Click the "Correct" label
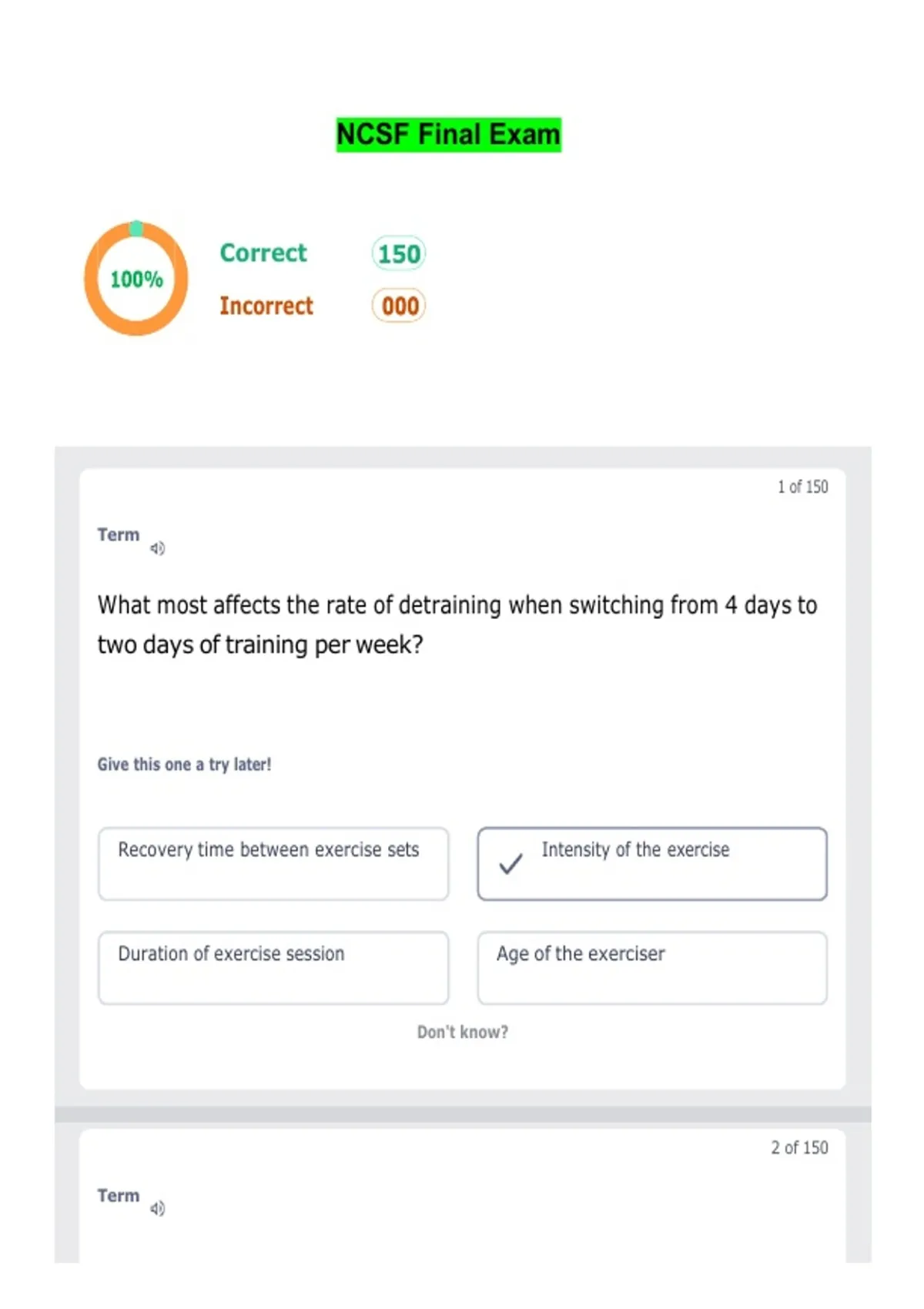The image size is (924, 1309). [263, 253]
